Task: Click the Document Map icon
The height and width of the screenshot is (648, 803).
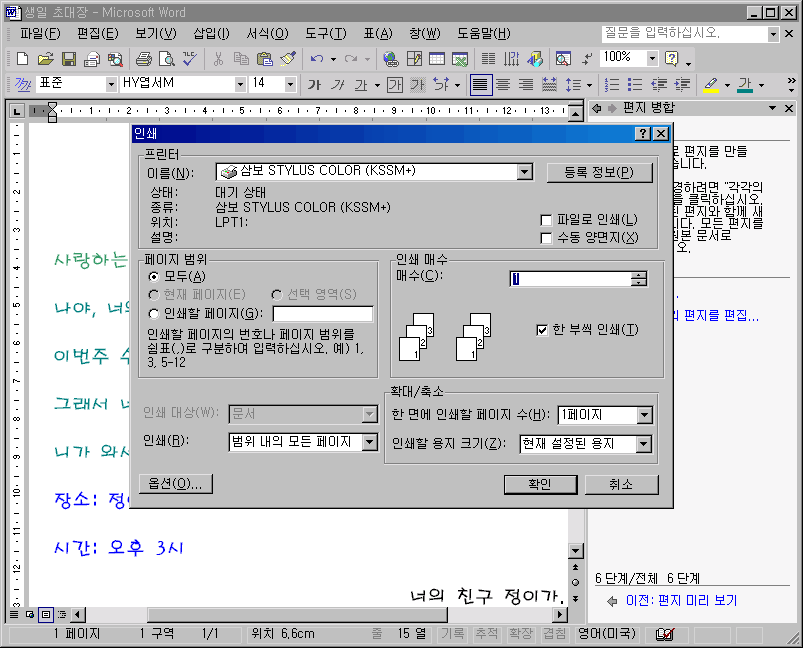Action: [x=563, y=59]
